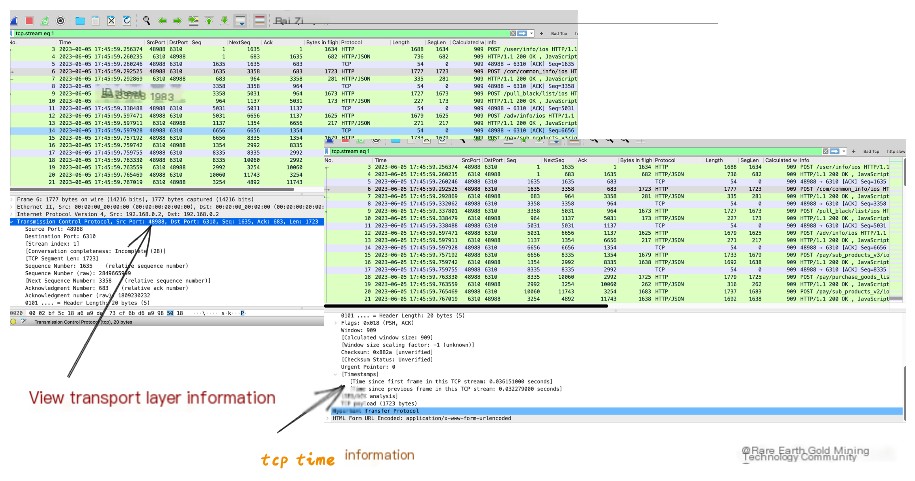
Task: Select packet 12 row in front window
Action: (x=607, y=233)
